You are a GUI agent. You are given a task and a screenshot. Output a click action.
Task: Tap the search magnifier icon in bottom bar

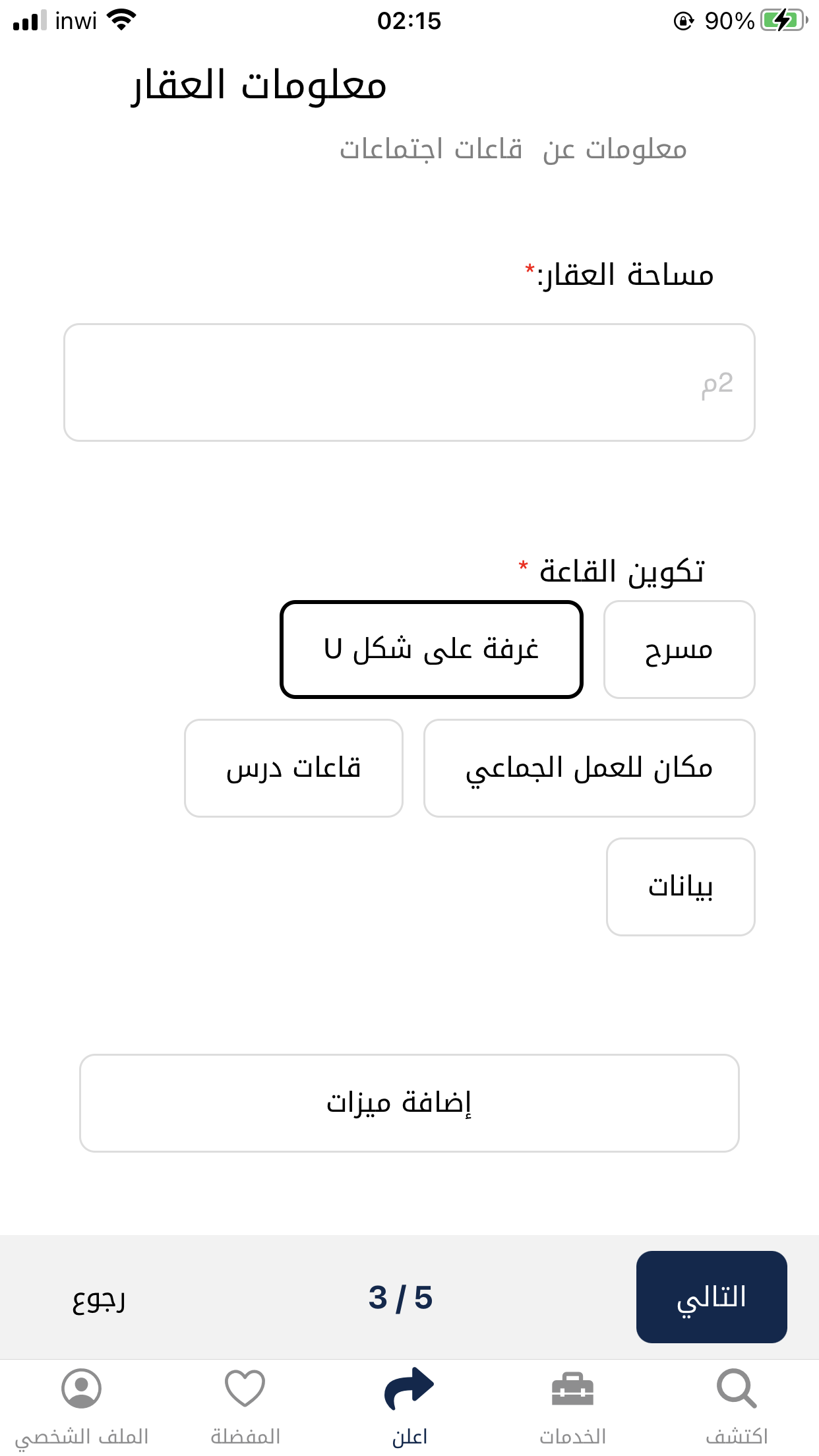(x=736, y=1387)
